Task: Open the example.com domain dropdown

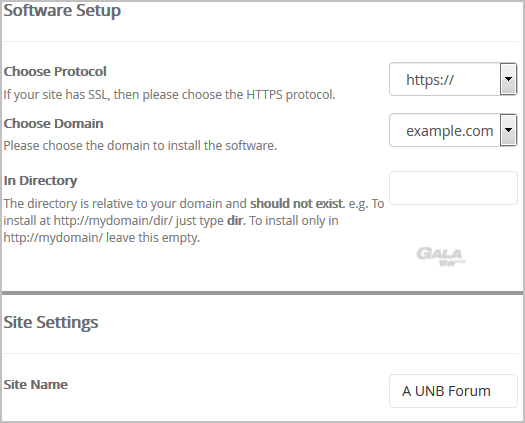Action: click(453, 130)
